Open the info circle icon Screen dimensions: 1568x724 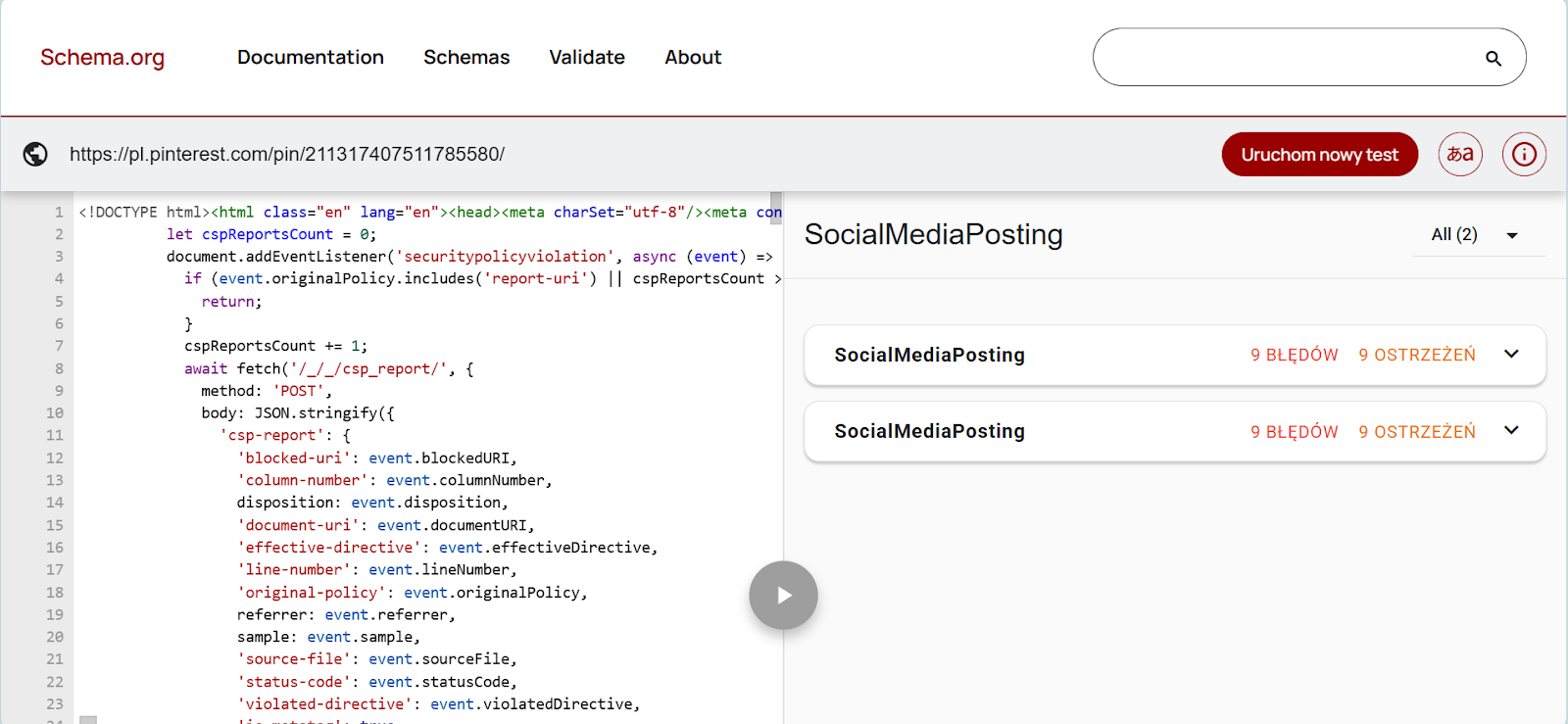click(x=1524, y=154)
